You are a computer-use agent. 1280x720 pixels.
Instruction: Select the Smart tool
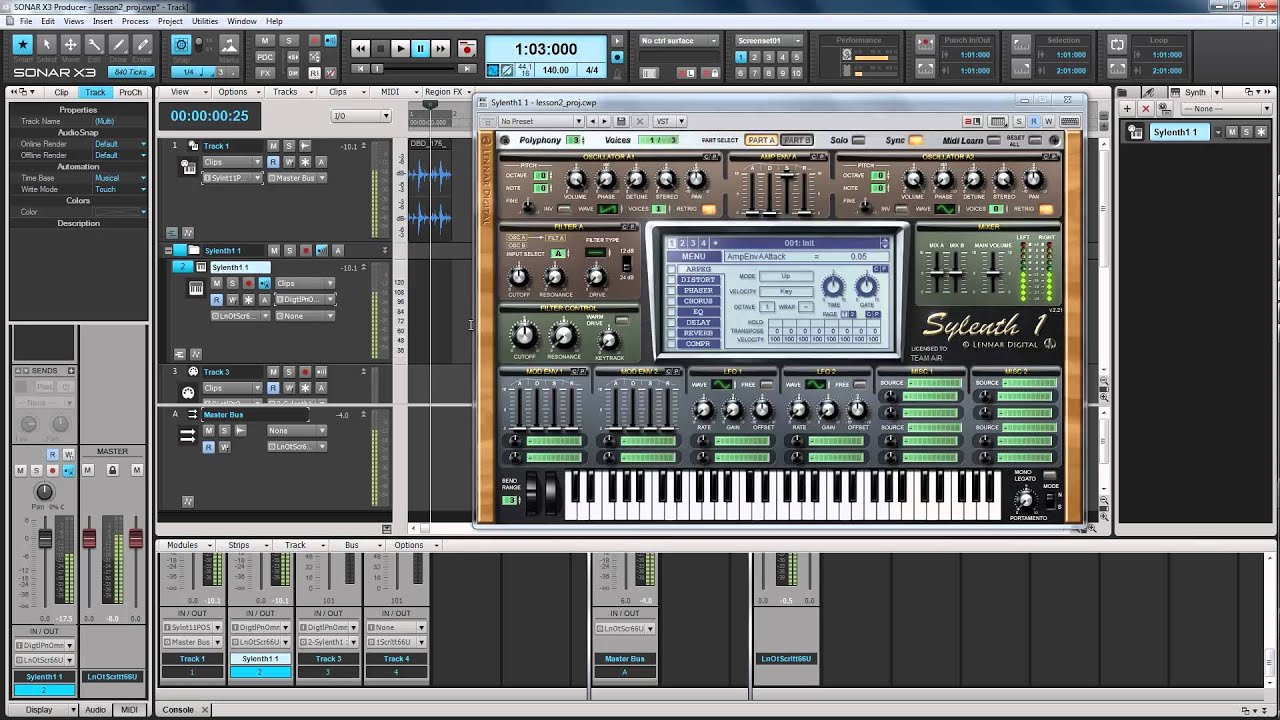click(22, 44)
